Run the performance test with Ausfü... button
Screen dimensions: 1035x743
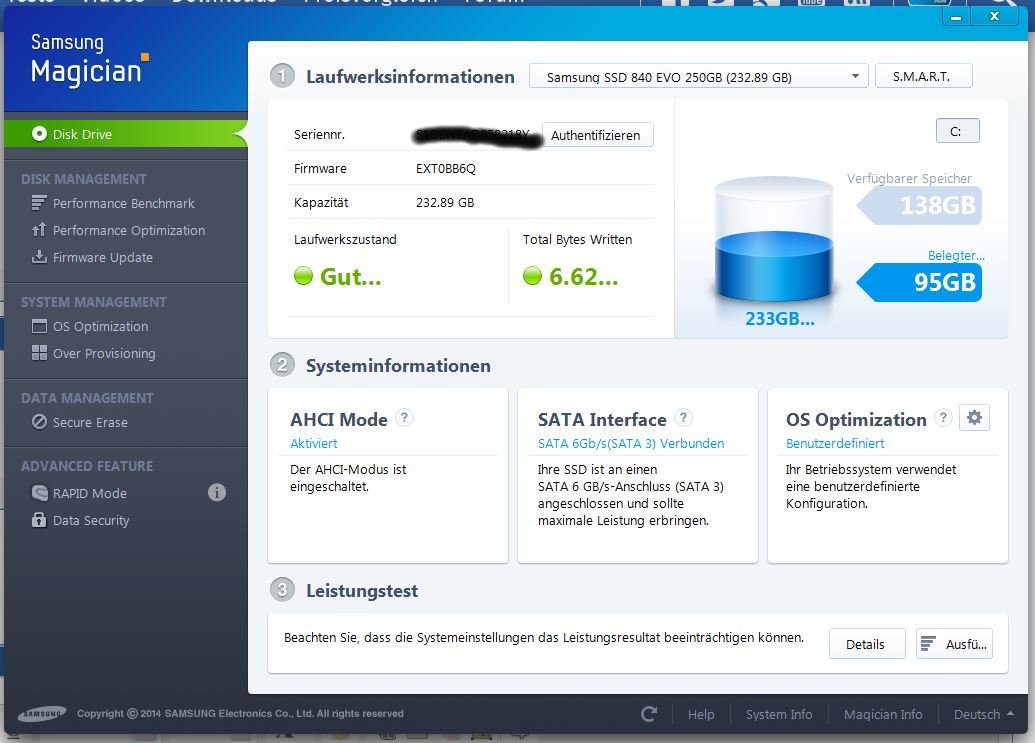pyautogui.click(x=954, y=644)
